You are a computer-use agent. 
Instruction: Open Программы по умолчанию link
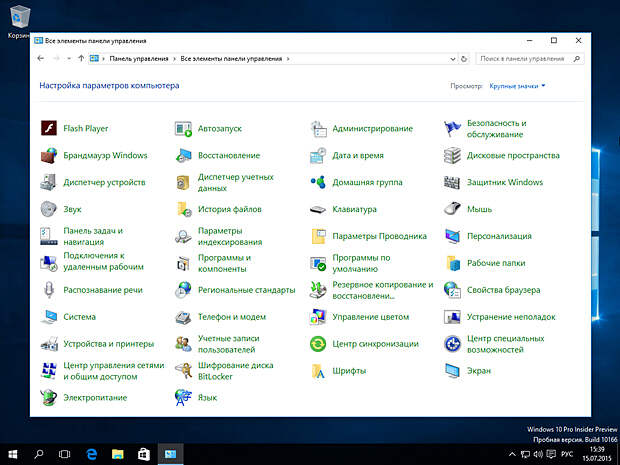(x=361, y=263)
